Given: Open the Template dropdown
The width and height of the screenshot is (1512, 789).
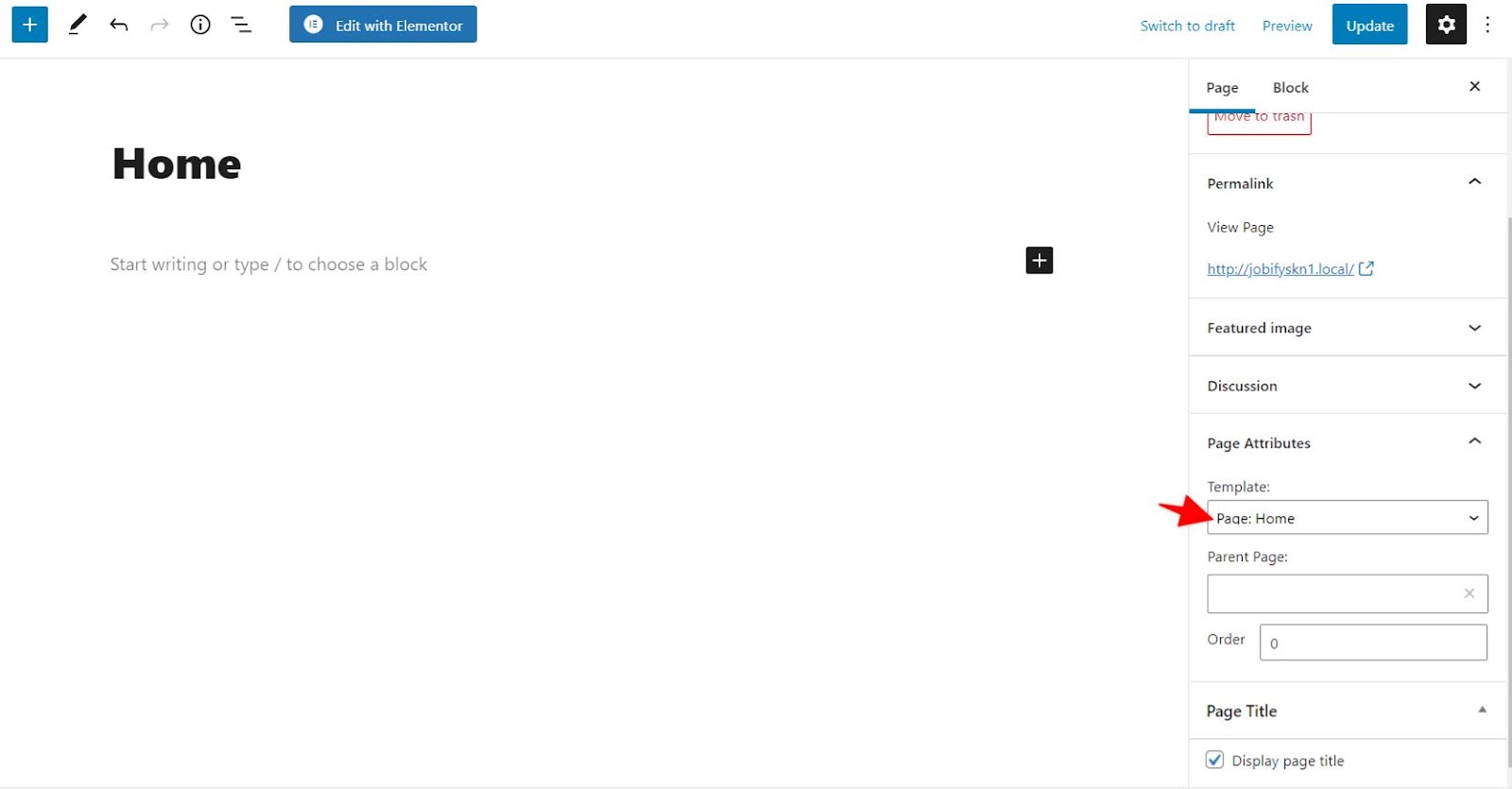Looking at the screenshot, I should click(x=1348, y=518).
